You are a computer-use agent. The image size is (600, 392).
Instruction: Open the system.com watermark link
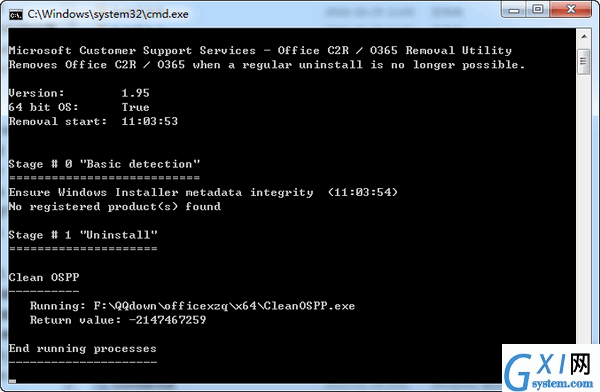562,383
